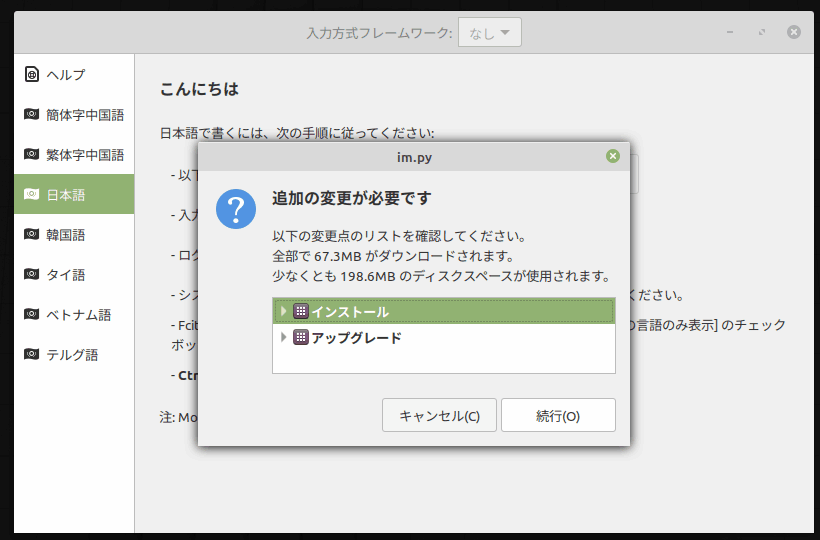The width and height of the screenshot is (820, 540).
Task: Click the heading 追加の変更が必要です
Action: [351, 198]
